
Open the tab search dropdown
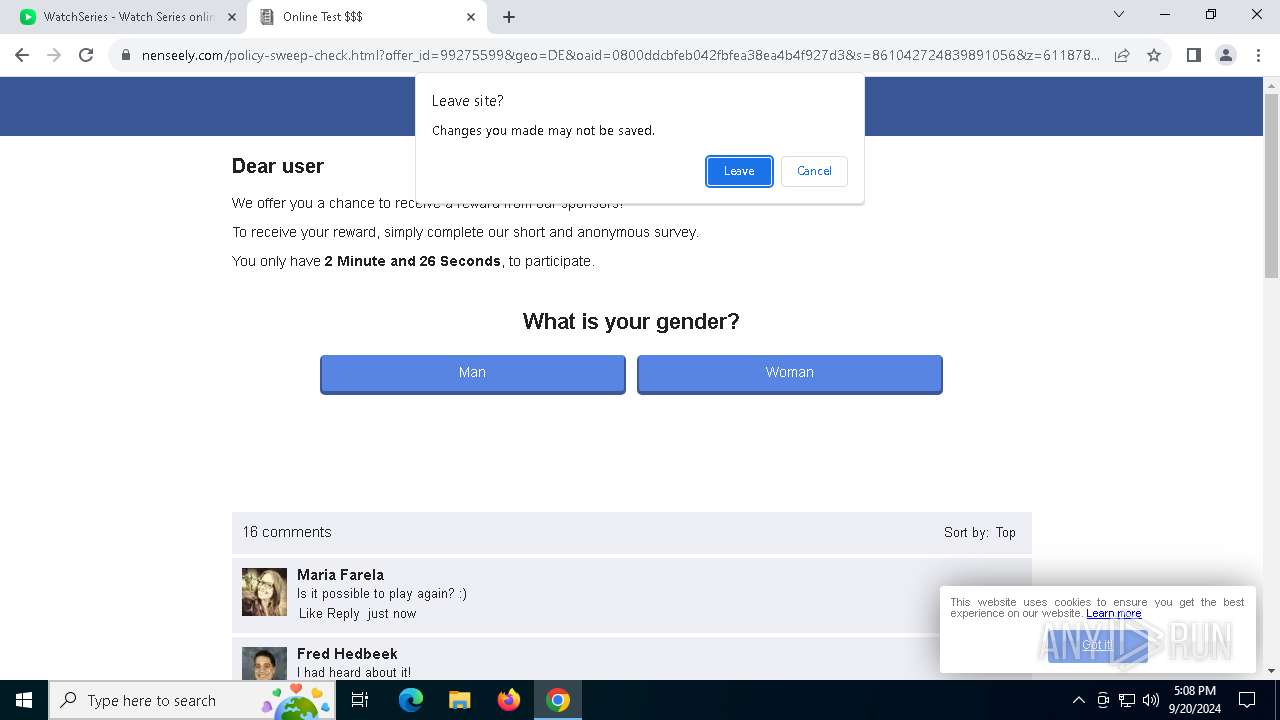coord(1119,15)
